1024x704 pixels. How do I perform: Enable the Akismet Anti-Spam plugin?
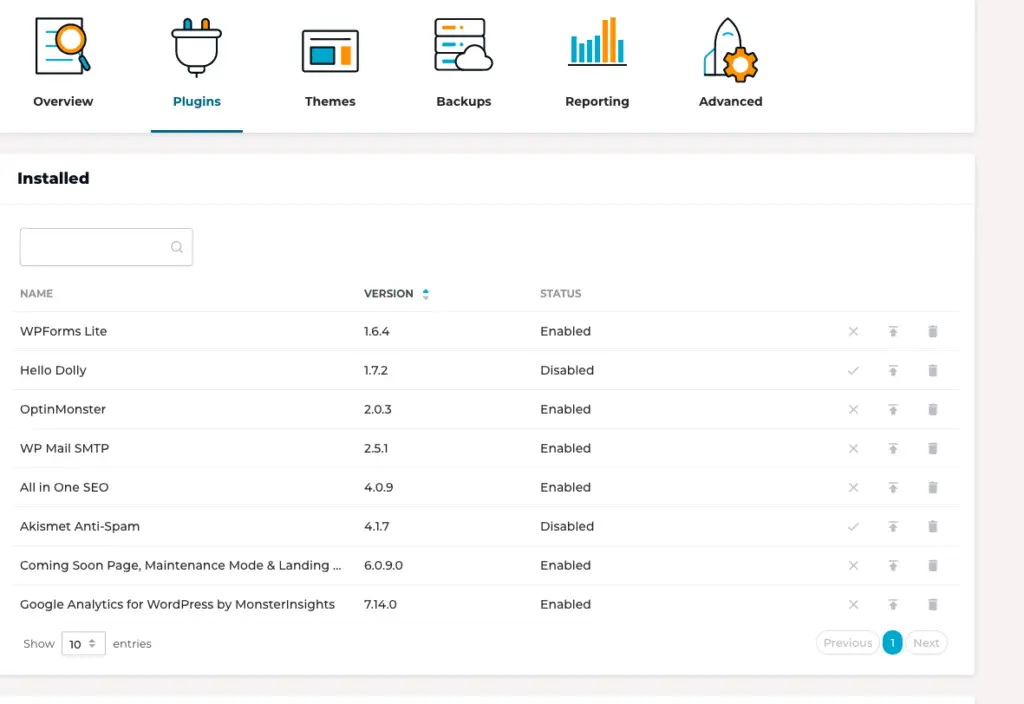(x=853, y=526)
